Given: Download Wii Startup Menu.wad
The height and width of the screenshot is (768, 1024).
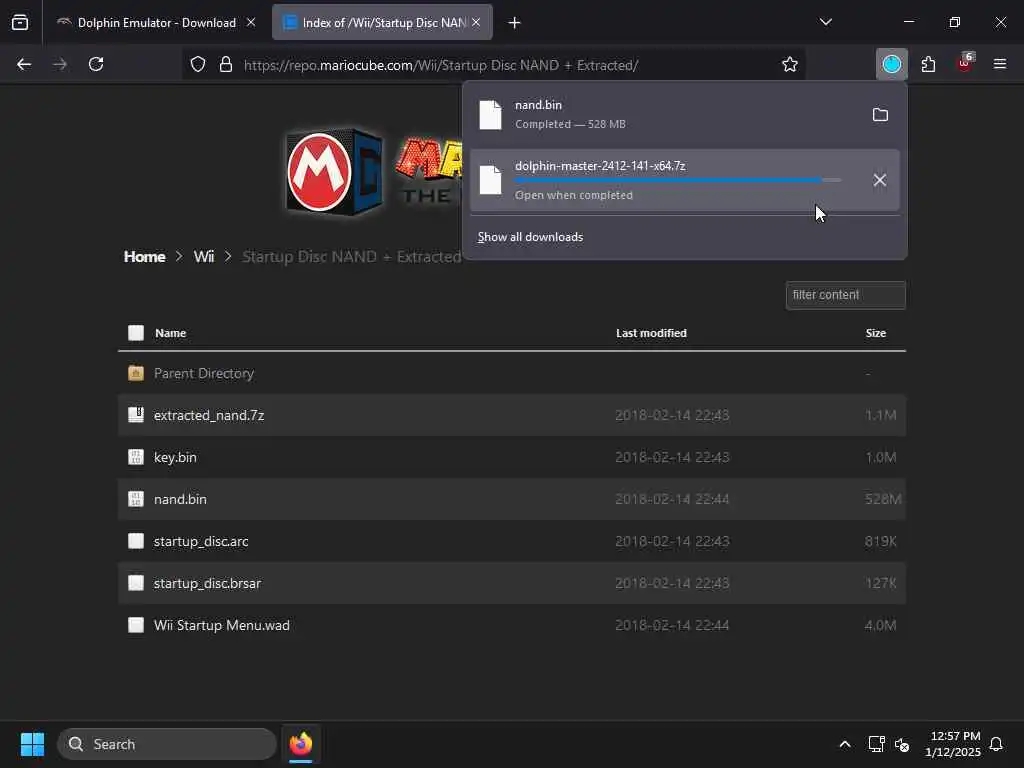Looking at the screenshot, I should [221, 625].
